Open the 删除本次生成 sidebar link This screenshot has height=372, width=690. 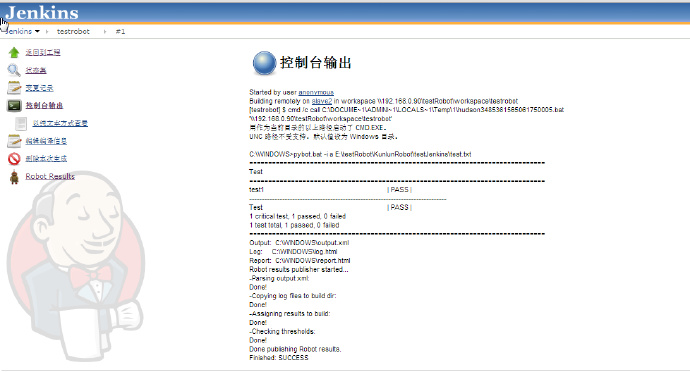(46, 158)
